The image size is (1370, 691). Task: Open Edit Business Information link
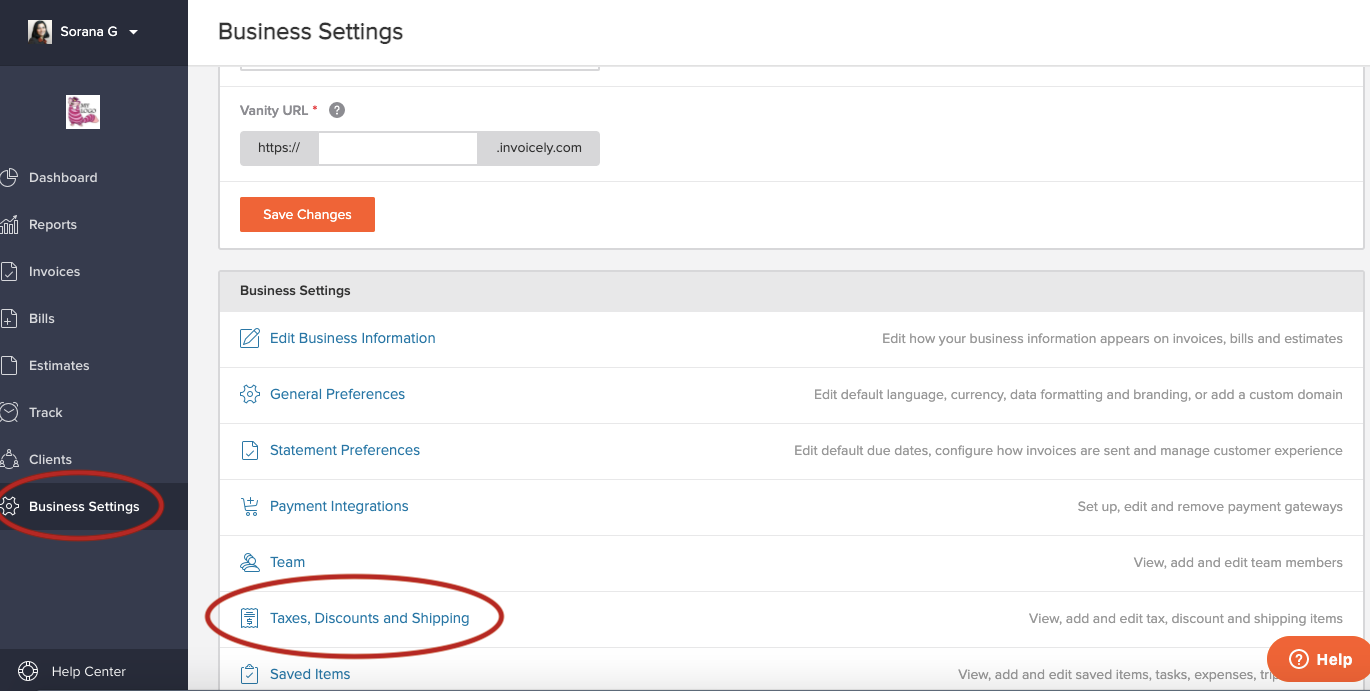pyautogui.click(x=353, y=338)
